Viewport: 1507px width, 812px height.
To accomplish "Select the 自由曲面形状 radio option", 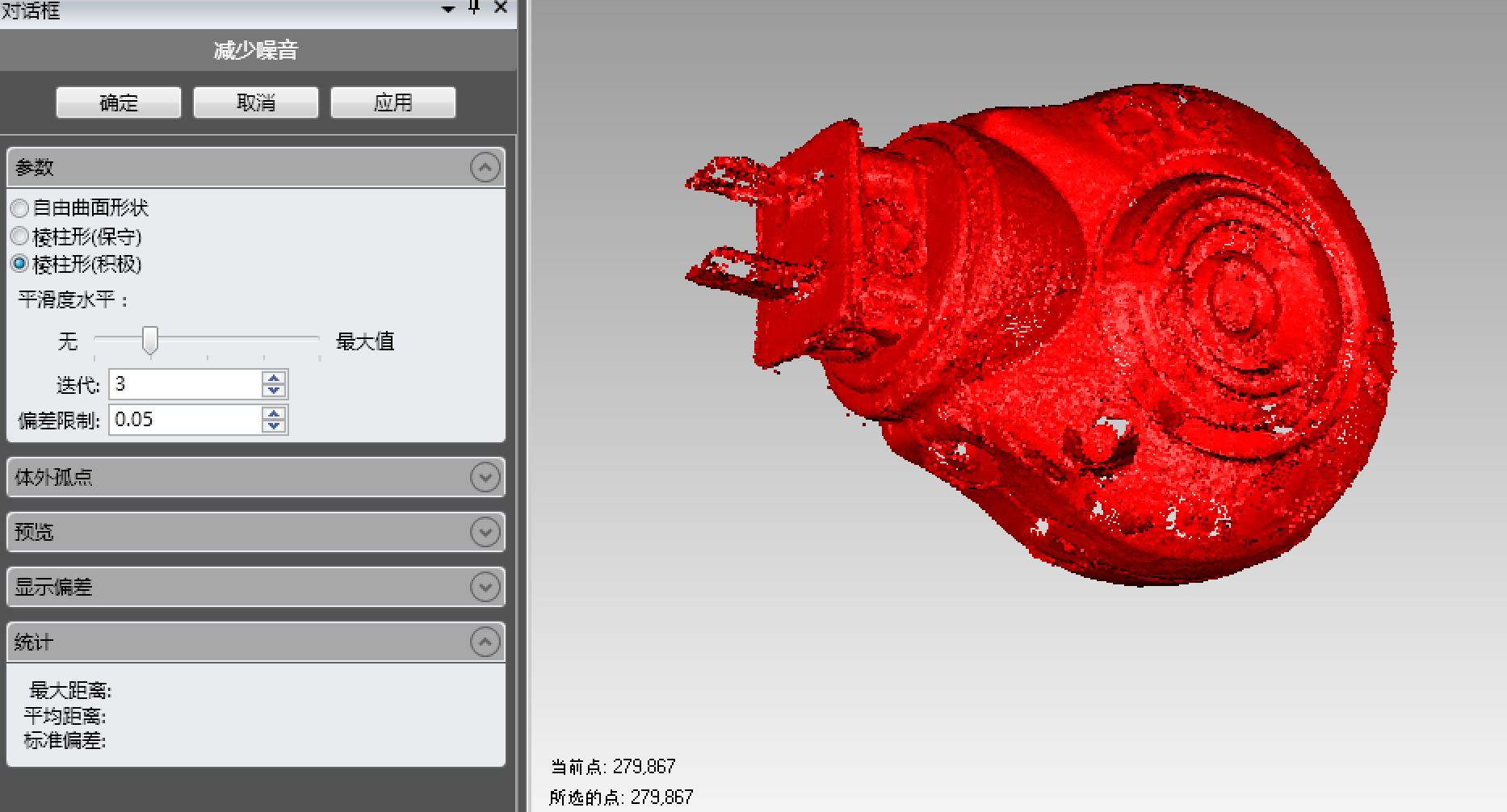I will coord(19,208).
